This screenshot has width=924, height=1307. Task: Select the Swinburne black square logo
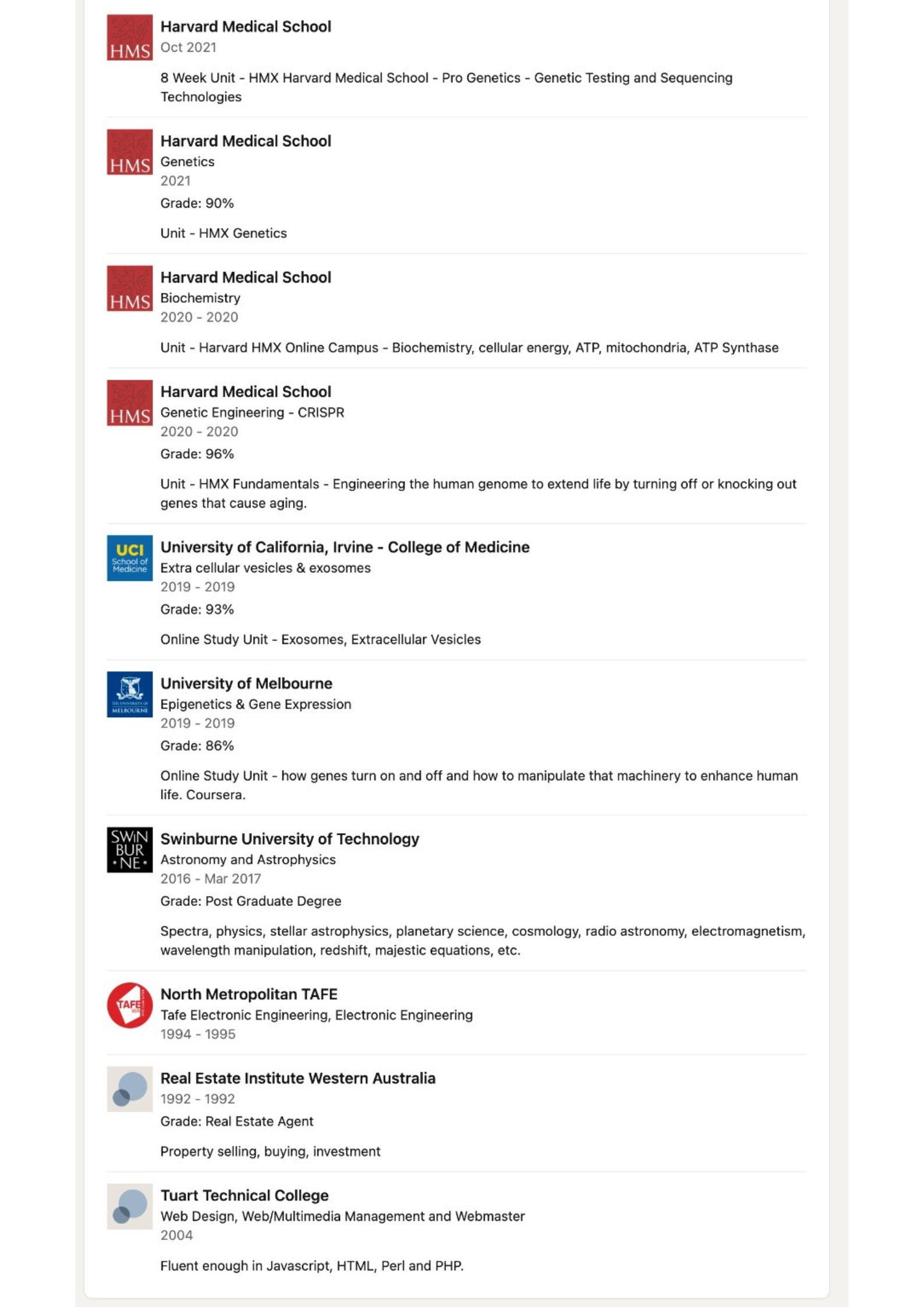tap(129, 849)
